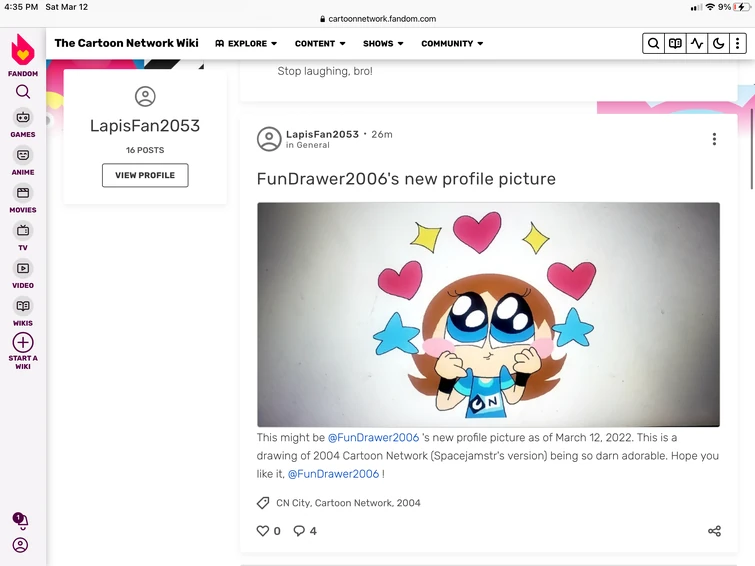
Task: Click the Start a Wiki plus icon
Action: (x=23, y=342)
